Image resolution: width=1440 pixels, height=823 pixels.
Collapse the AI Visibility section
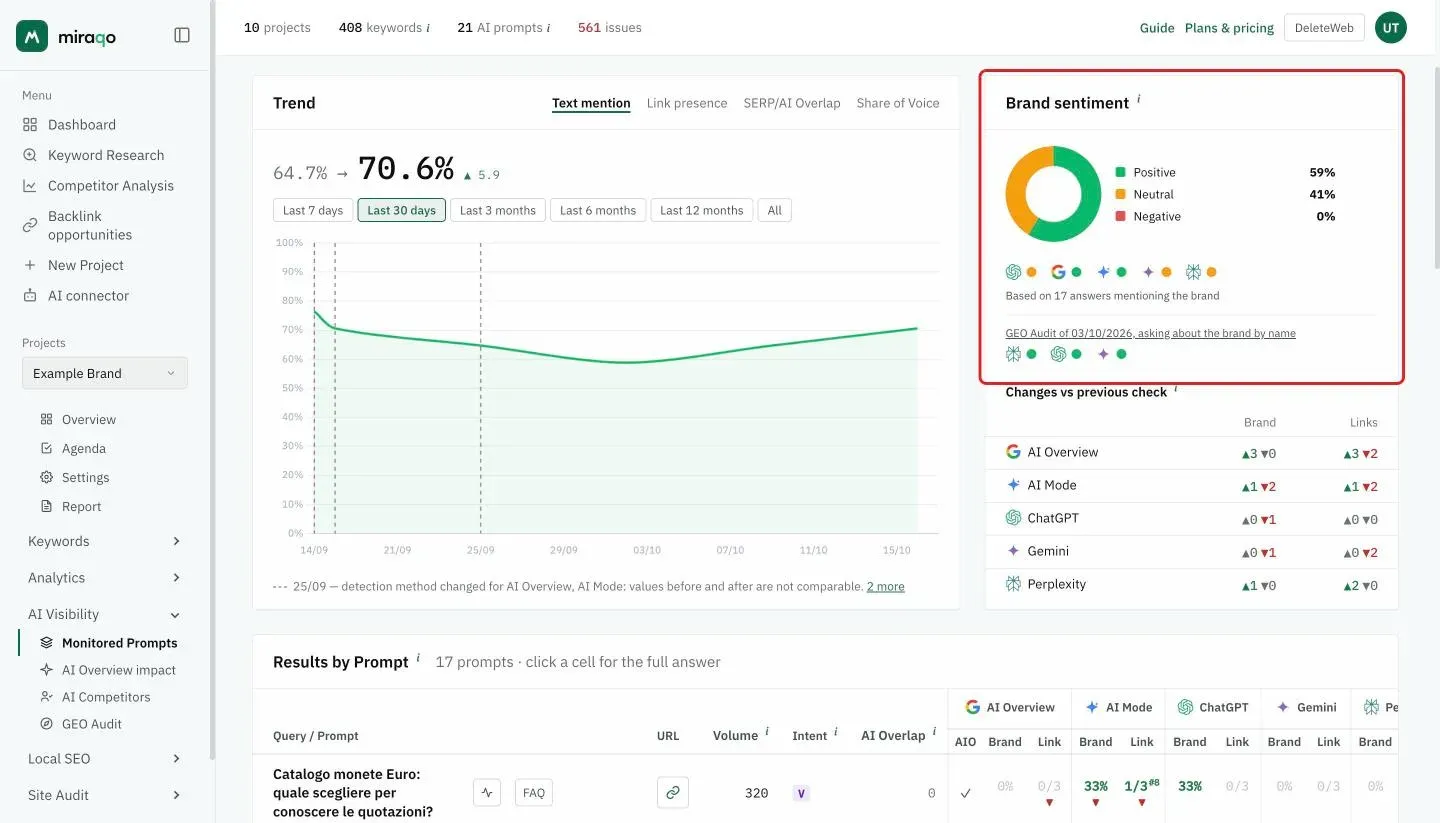pyautogui.click(x=105, y=614)
